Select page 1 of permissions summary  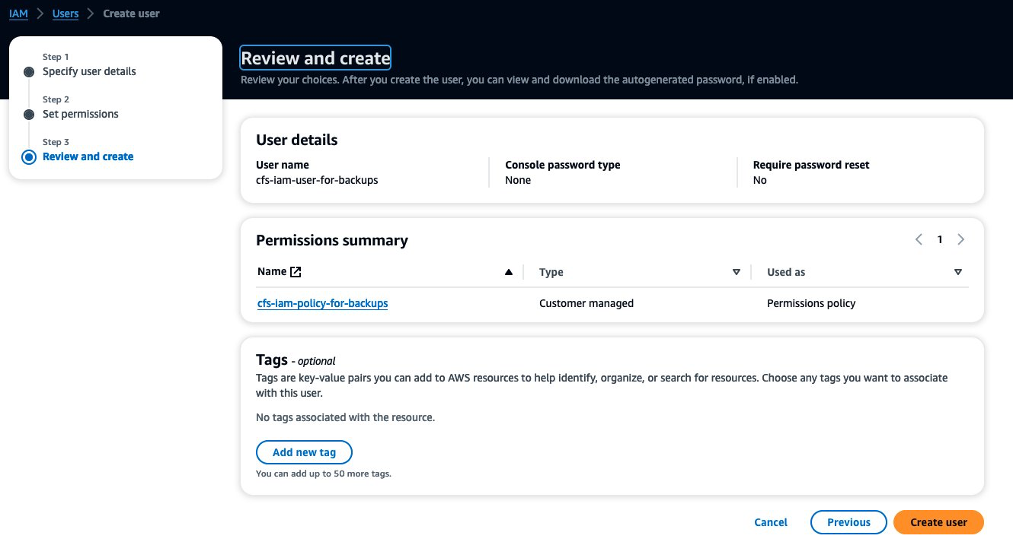click(x=940, y=240)
